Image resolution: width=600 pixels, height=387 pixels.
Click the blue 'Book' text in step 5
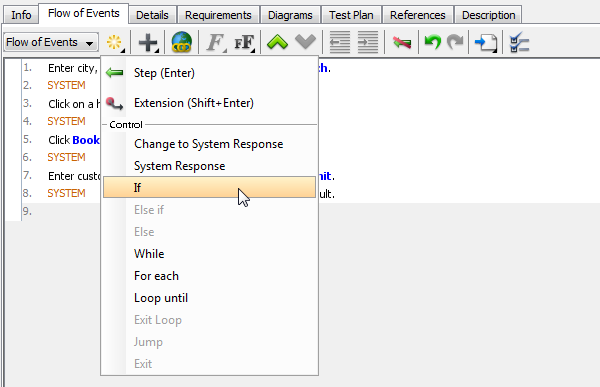pyautogui.click(x=86, y=140)
